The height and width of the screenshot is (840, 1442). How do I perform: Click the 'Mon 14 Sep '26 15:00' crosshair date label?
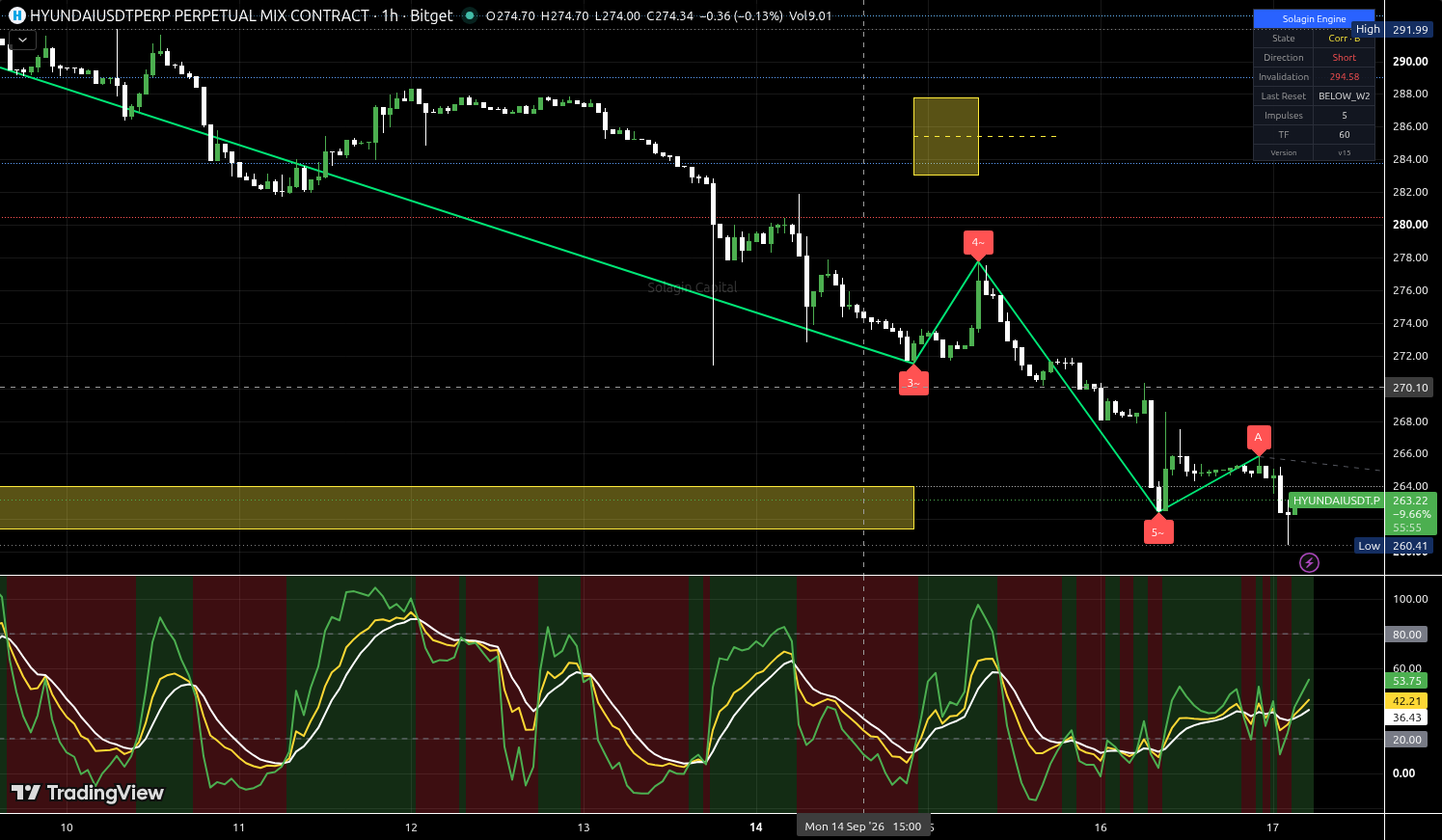[x=863, y=826]
